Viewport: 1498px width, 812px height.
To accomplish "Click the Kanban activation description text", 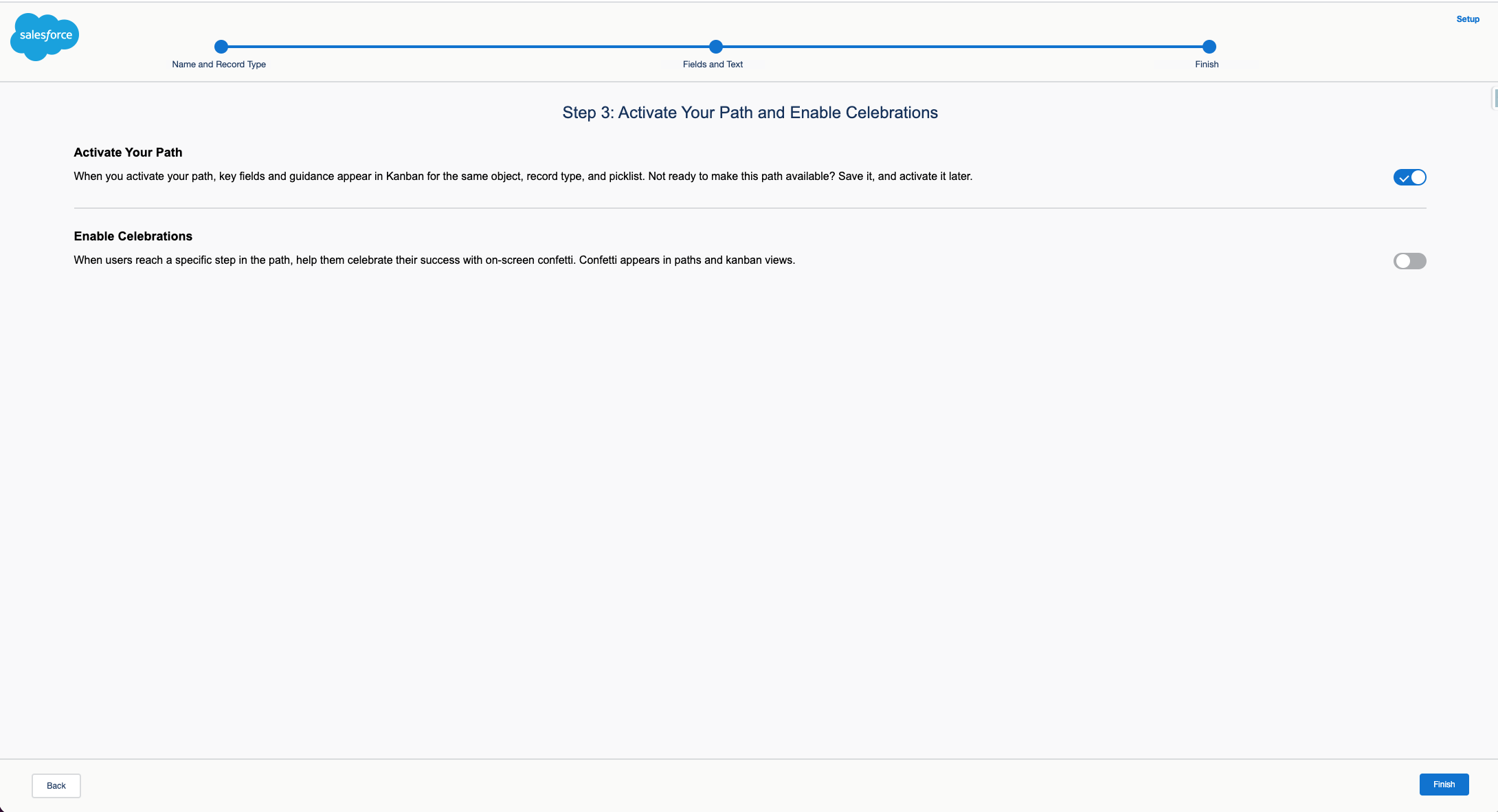I will tap(522, 177).
